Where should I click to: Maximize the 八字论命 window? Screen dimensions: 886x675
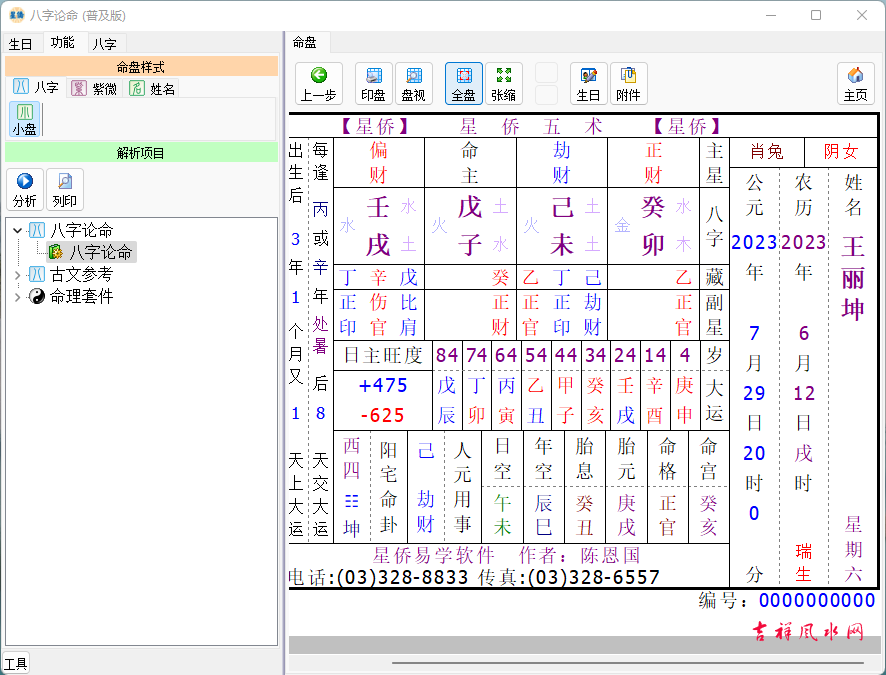[x=816, y=15]
